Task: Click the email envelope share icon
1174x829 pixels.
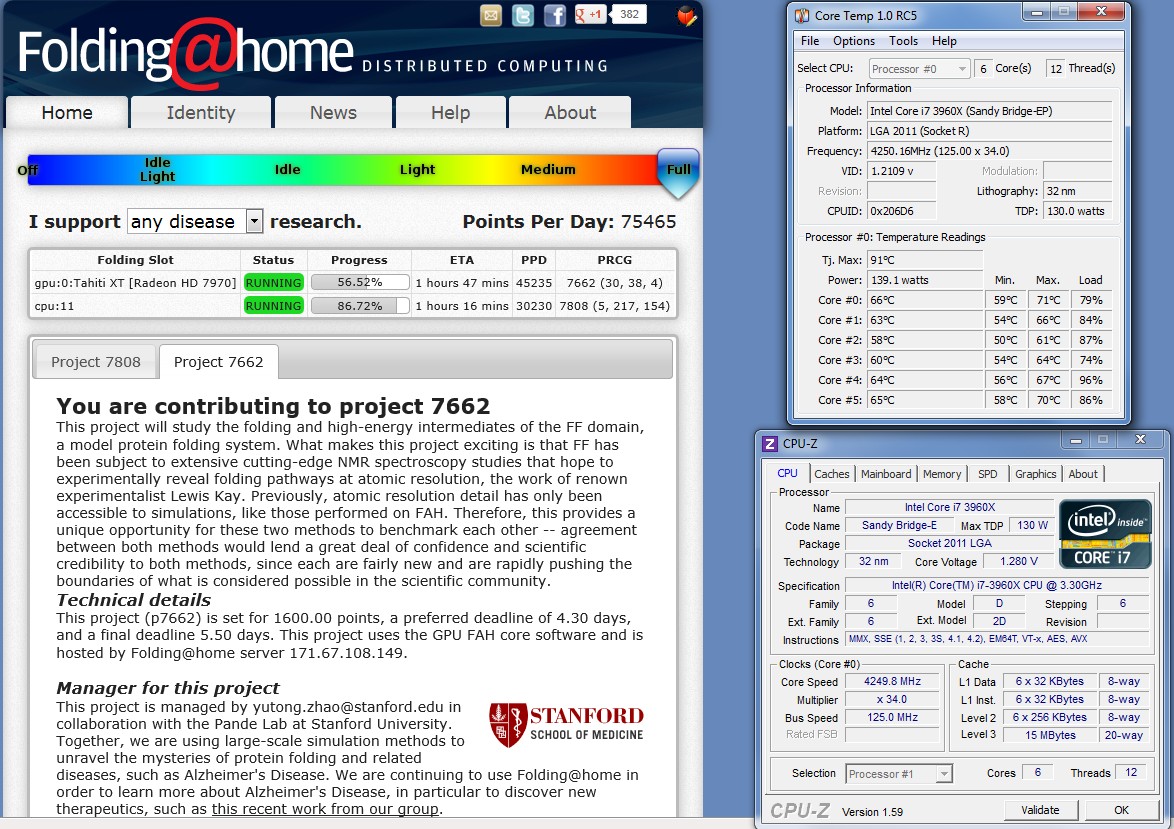Action: [x=490, y=15]
